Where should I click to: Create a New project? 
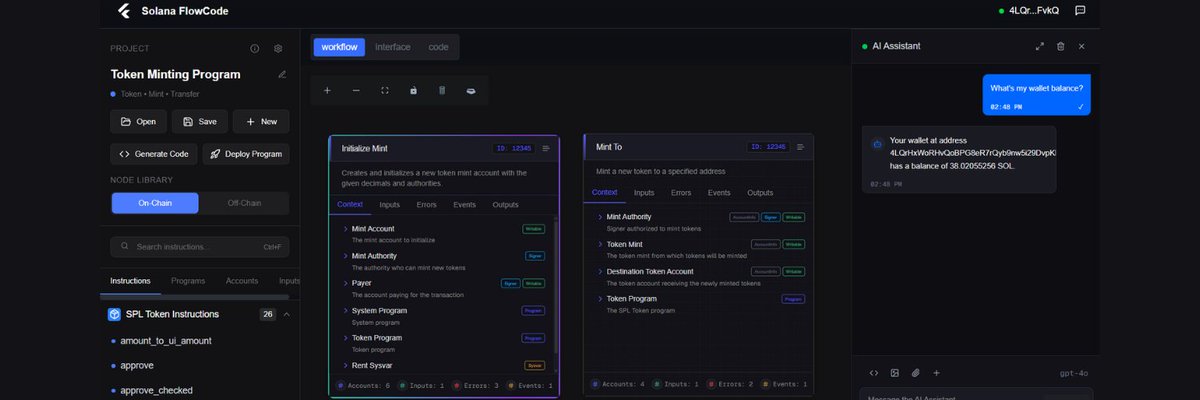pos(261,121)
